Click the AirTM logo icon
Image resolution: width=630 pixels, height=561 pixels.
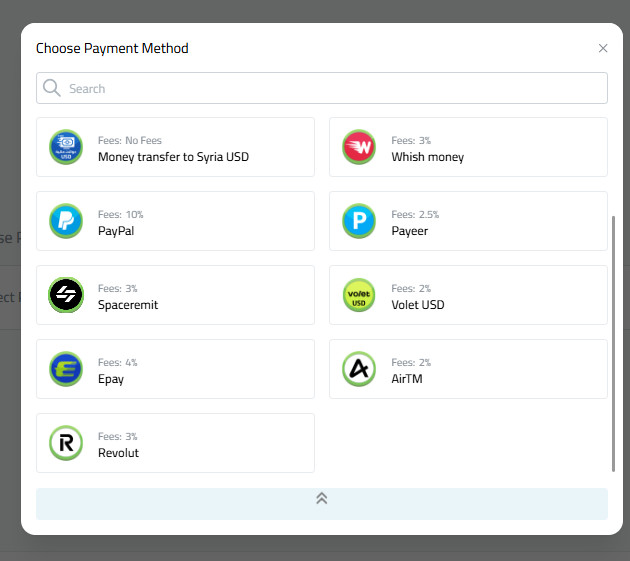click(359, 369)
